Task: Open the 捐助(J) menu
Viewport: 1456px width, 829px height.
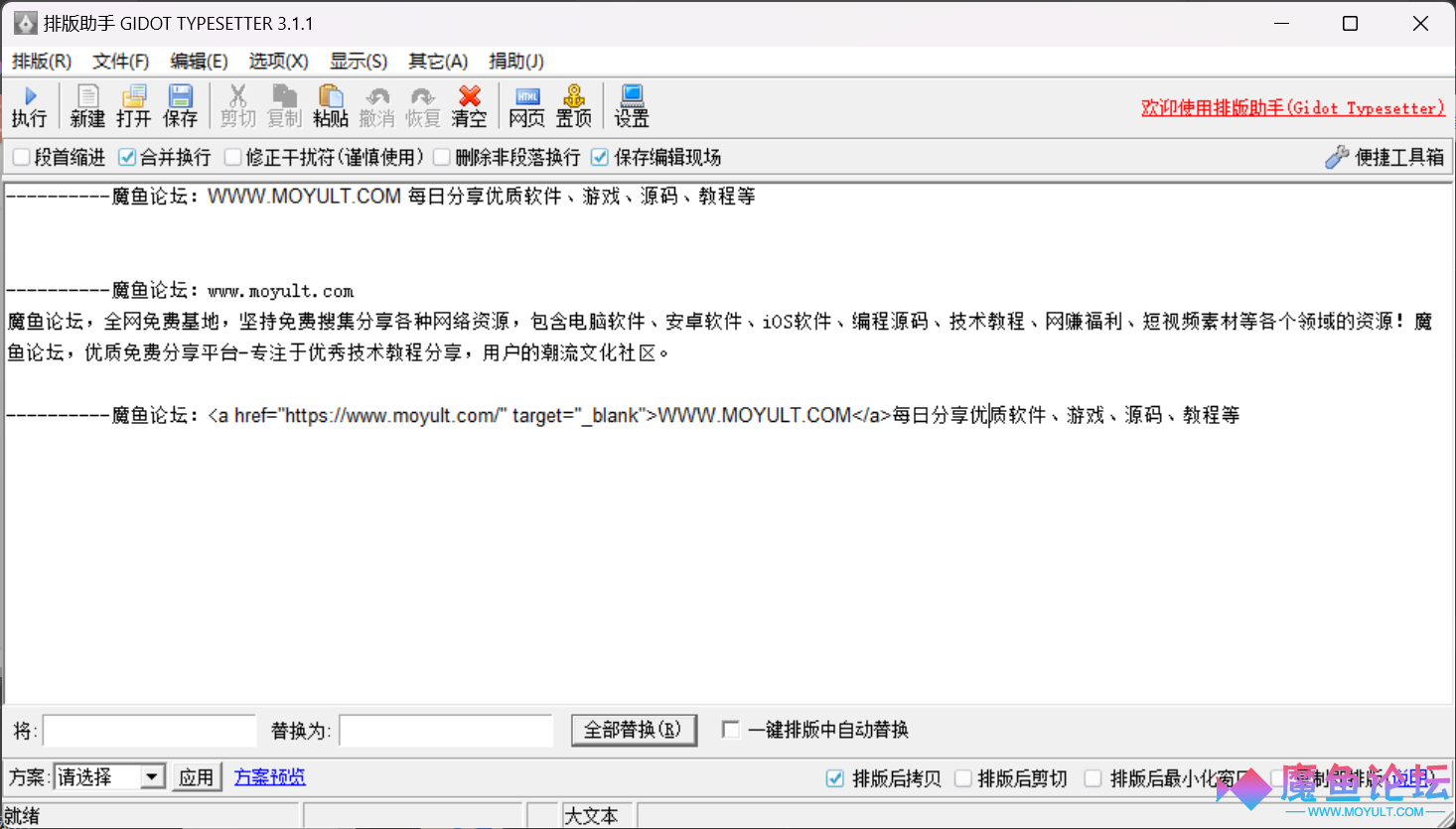Action: tap(516, 62)
